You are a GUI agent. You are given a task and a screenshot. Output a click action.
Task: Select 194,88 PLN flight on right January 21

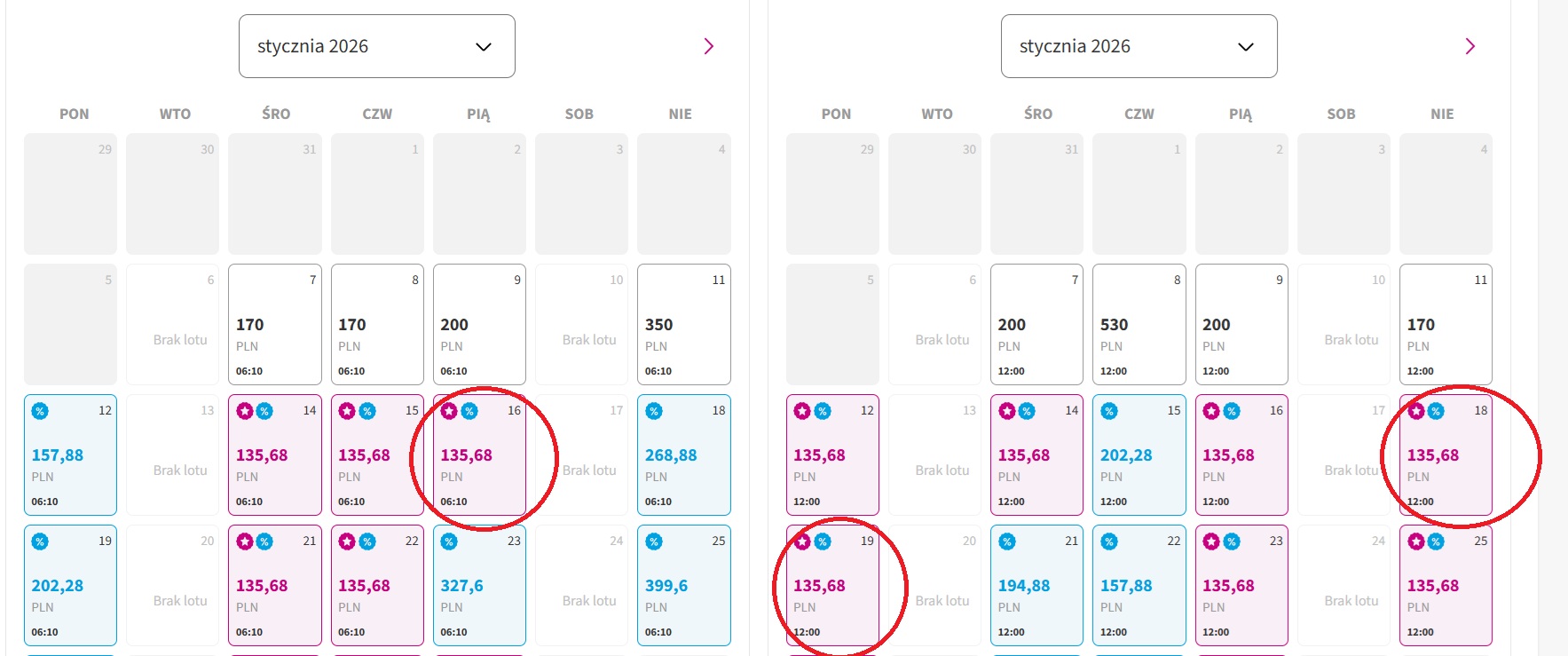point(1036,585)
